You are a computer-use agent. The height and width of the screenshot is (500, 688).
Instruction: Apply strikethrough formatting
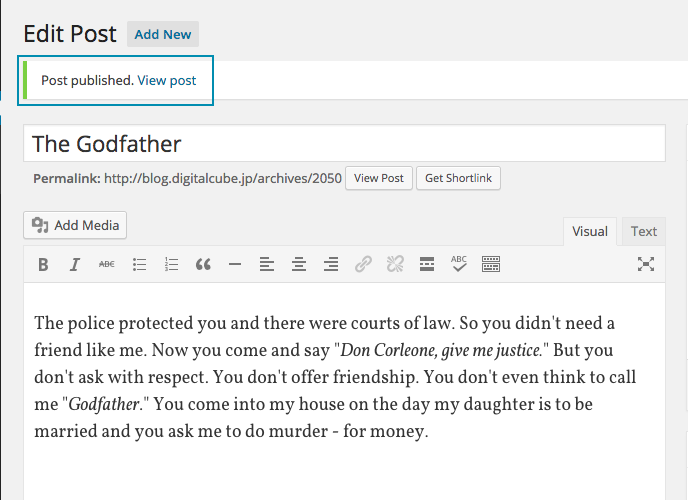pos(106,265)
